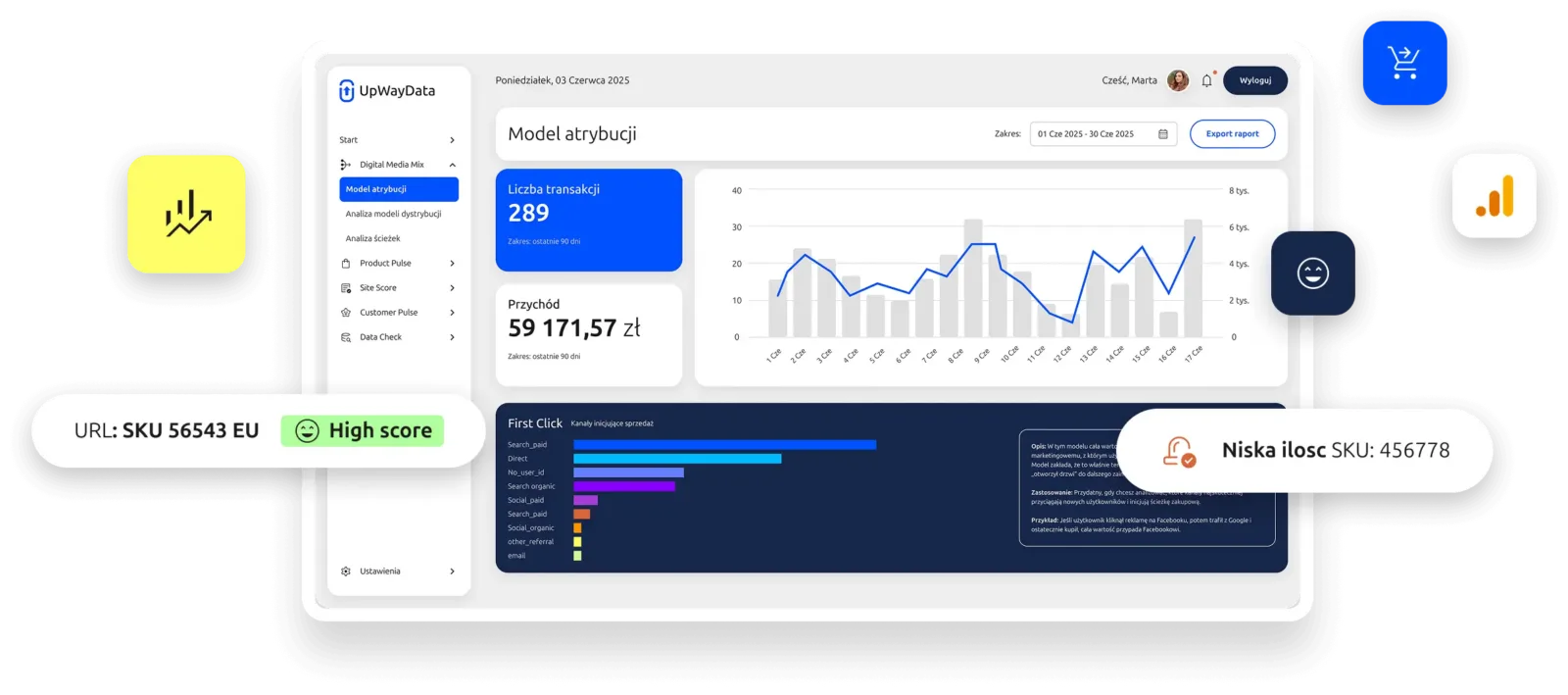Select the Model atrybucji menu item
1568x695 pixels.
pos(399,189)
